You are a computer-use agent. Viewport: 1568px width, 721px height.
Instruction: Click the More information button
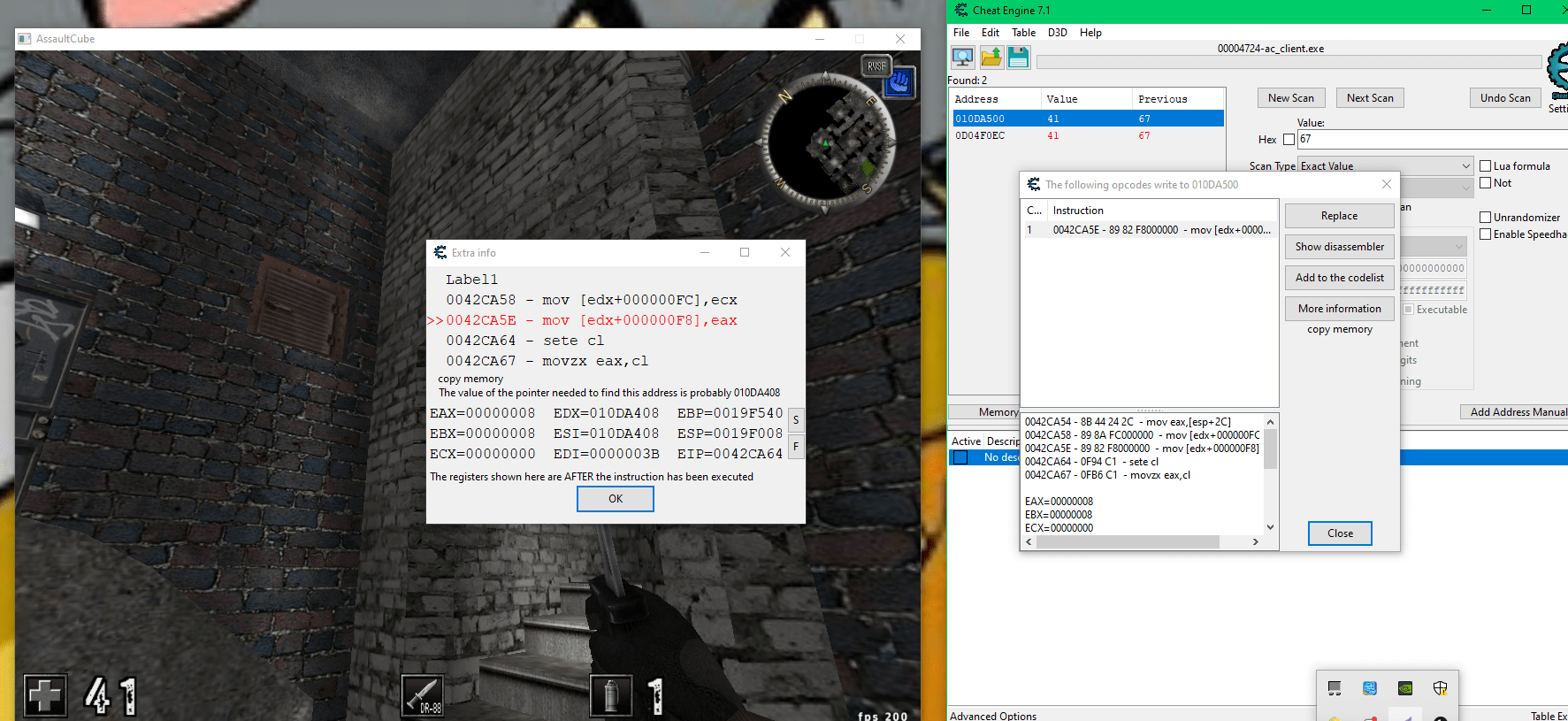tap(1339, 309)
